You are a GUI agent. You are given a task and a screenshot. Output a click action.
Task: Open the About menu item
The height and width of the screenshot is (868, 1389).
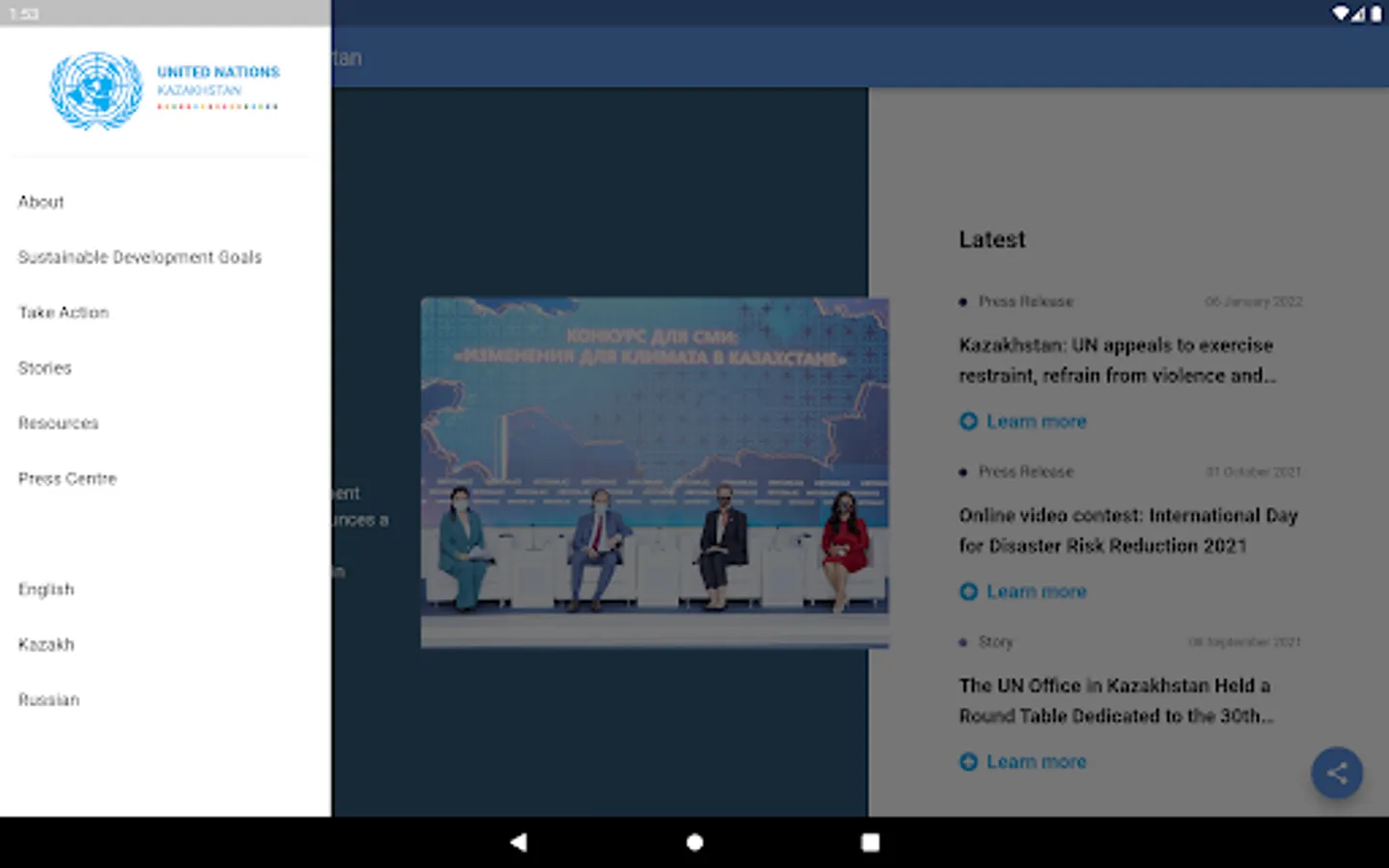[41, 202]
